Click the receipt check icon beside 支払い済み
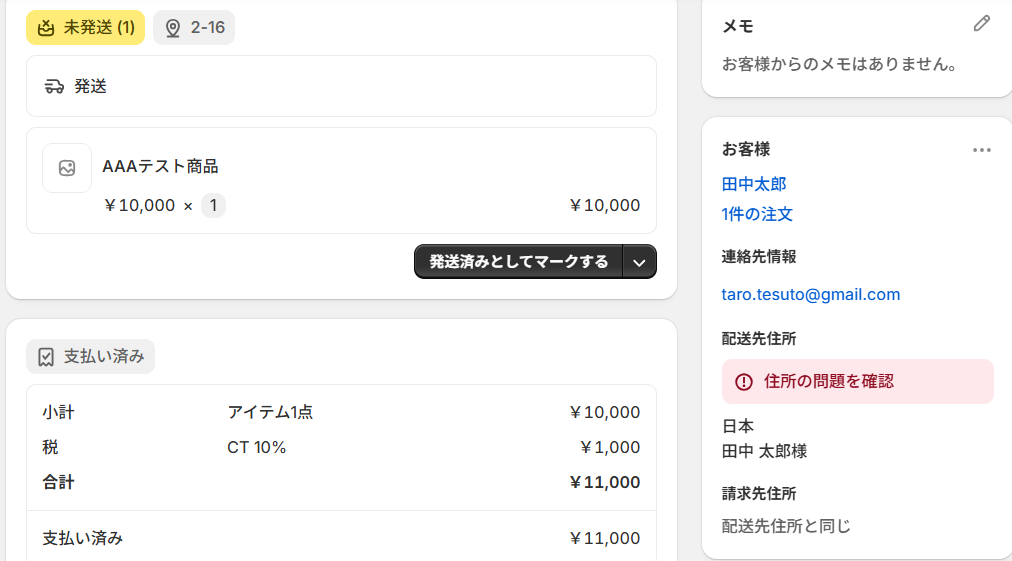The image size is (1012, 561). pos(46,356)
